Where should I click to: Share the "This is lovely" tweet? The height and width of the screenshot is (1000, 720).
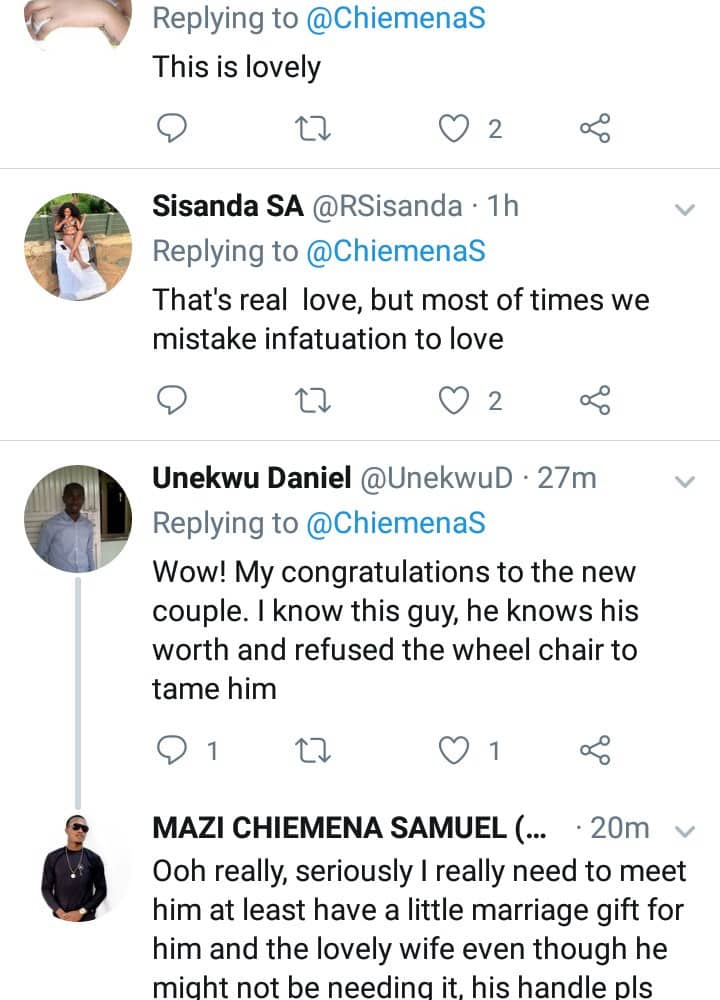coord(595,128)
